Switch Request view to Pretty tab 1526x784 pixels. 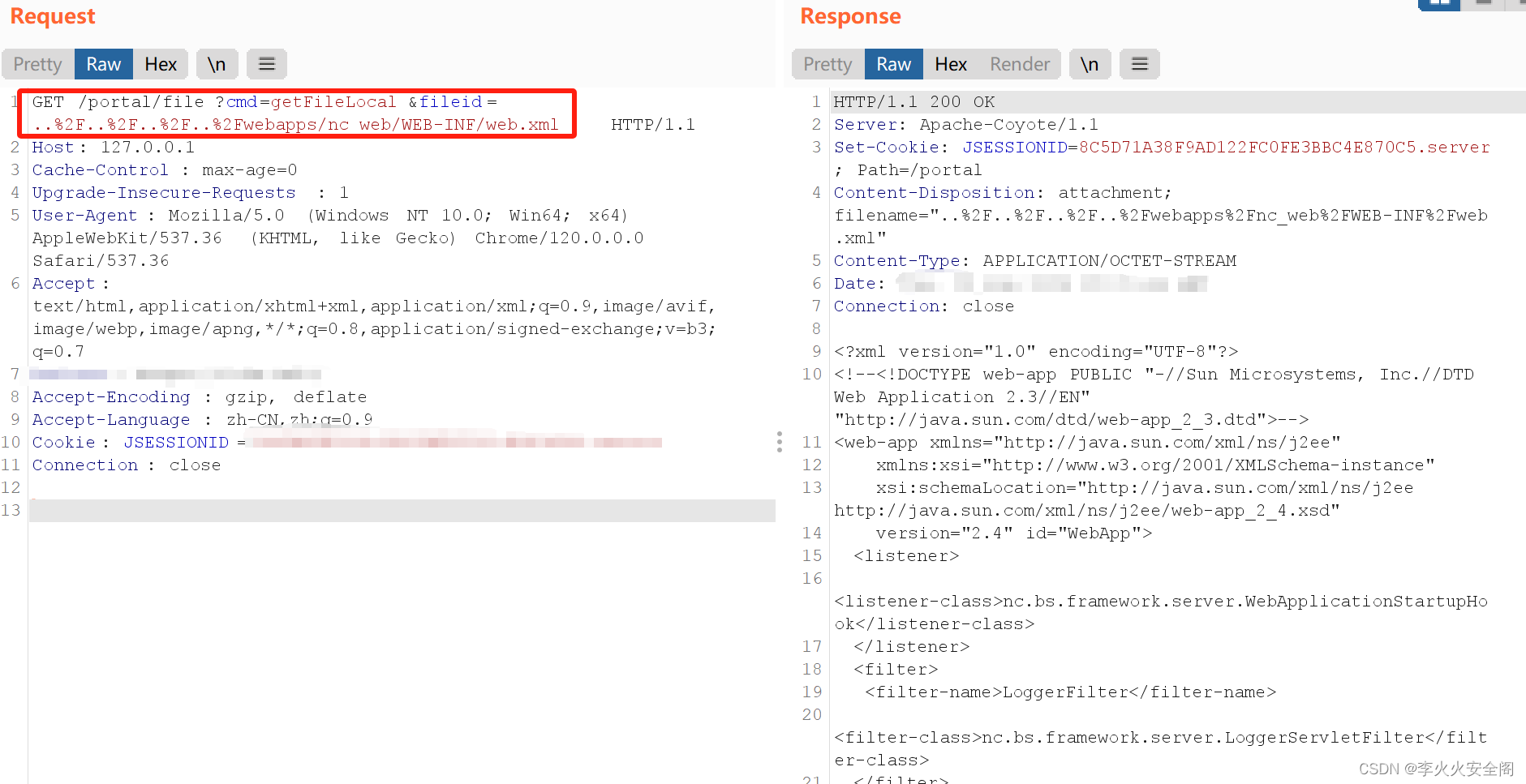pos(37,64)
